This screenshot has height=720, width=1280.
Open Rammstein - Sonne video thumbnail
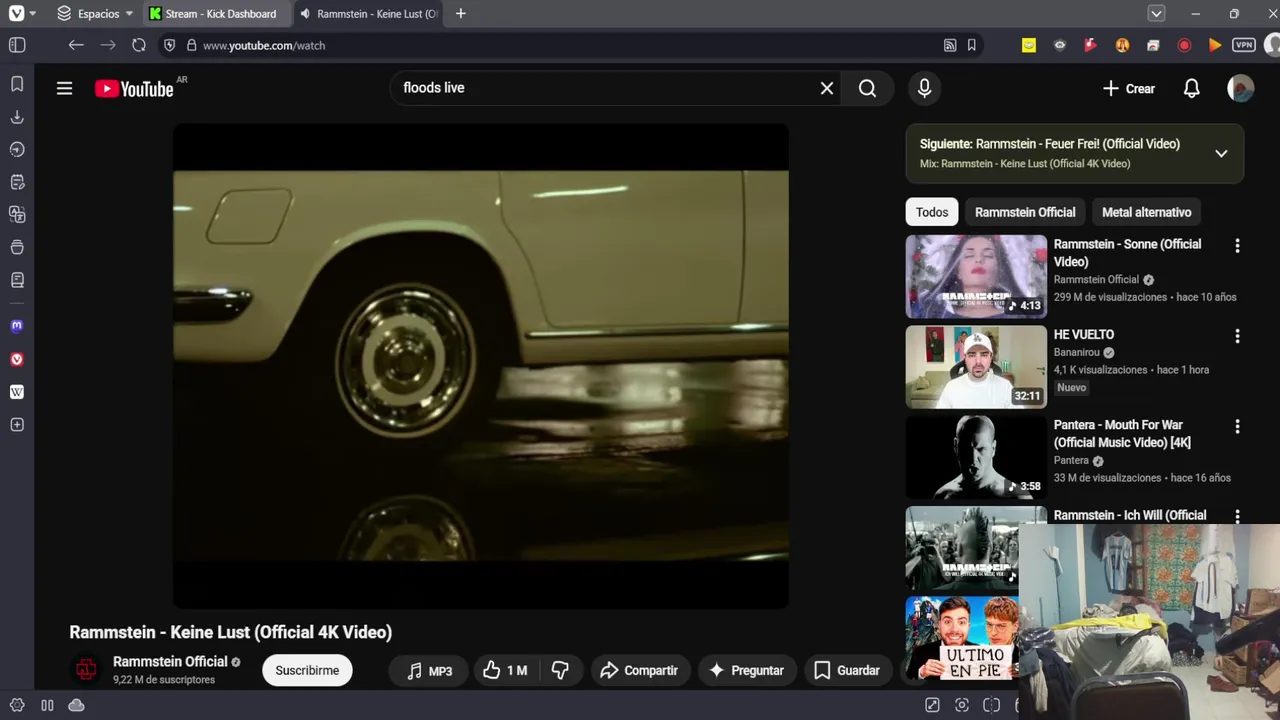click(976, 276)
